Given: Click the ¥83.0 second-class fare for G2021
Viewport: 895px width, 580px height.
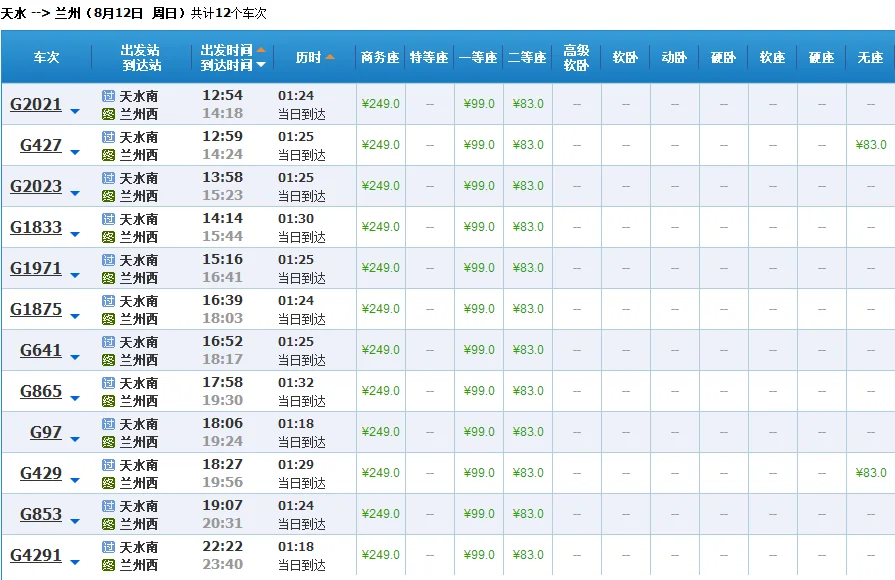Looking at the screenshot, I should click(527, 103).
